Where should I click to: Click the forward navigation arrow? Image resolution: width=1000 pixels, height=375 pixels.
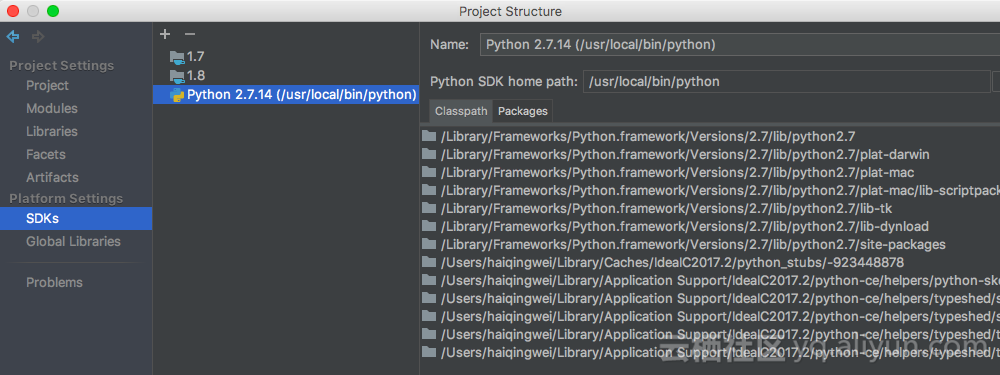tap(38, 36)
